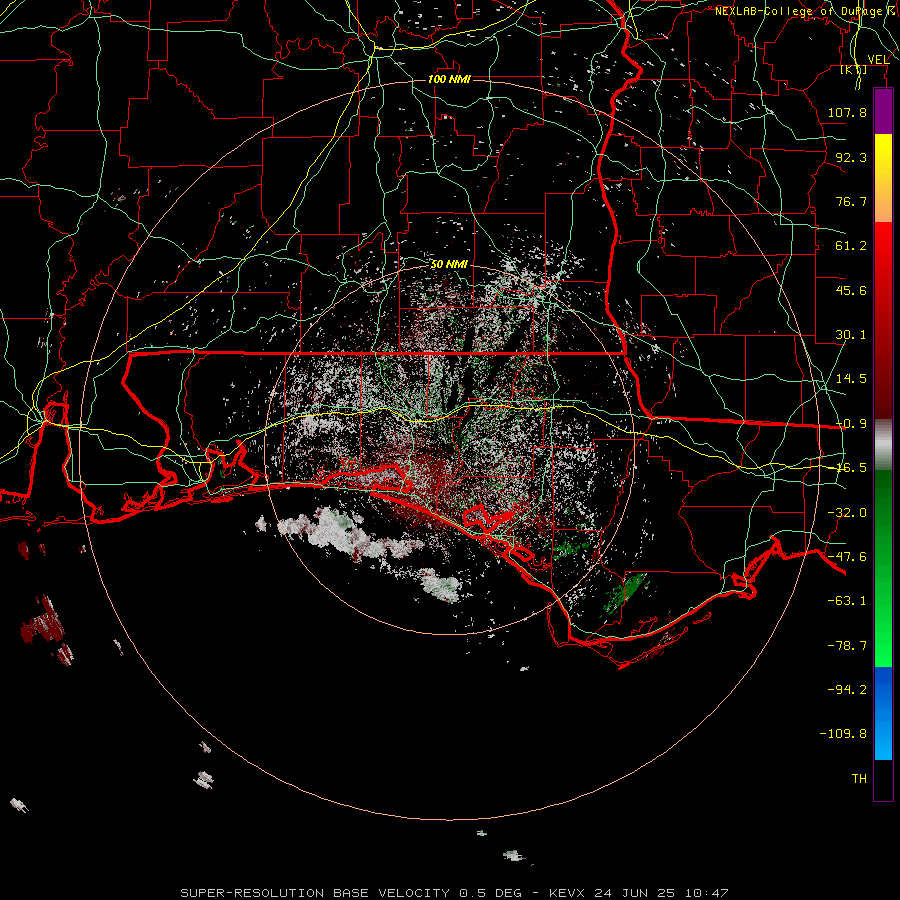Viewport: 900px width, 900px height.
Task: Click the -32.0 legend value
Action: [847, 513]
